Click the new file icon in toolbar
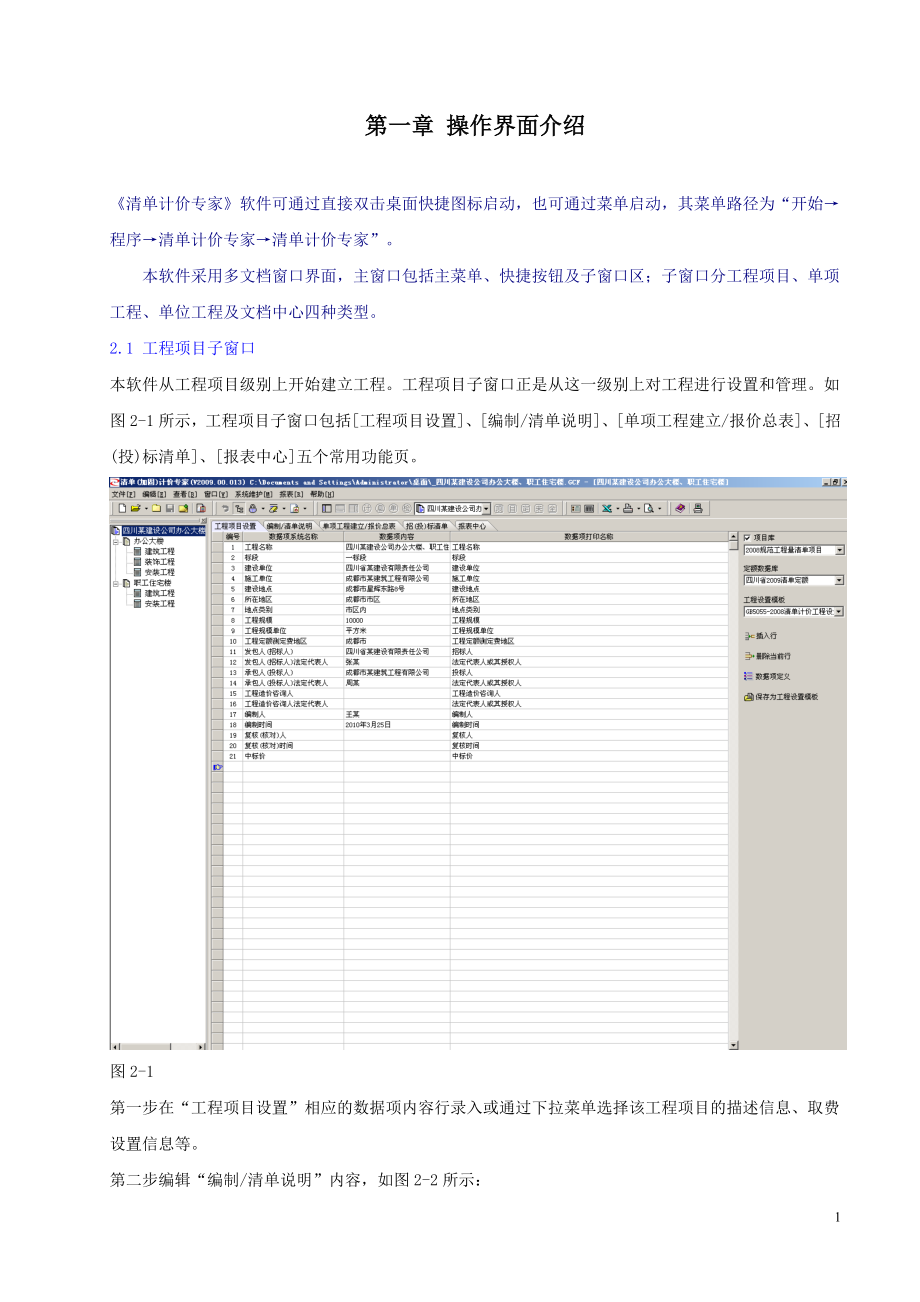Screen dimensions: 920x1302 click(x=122, y=508)
